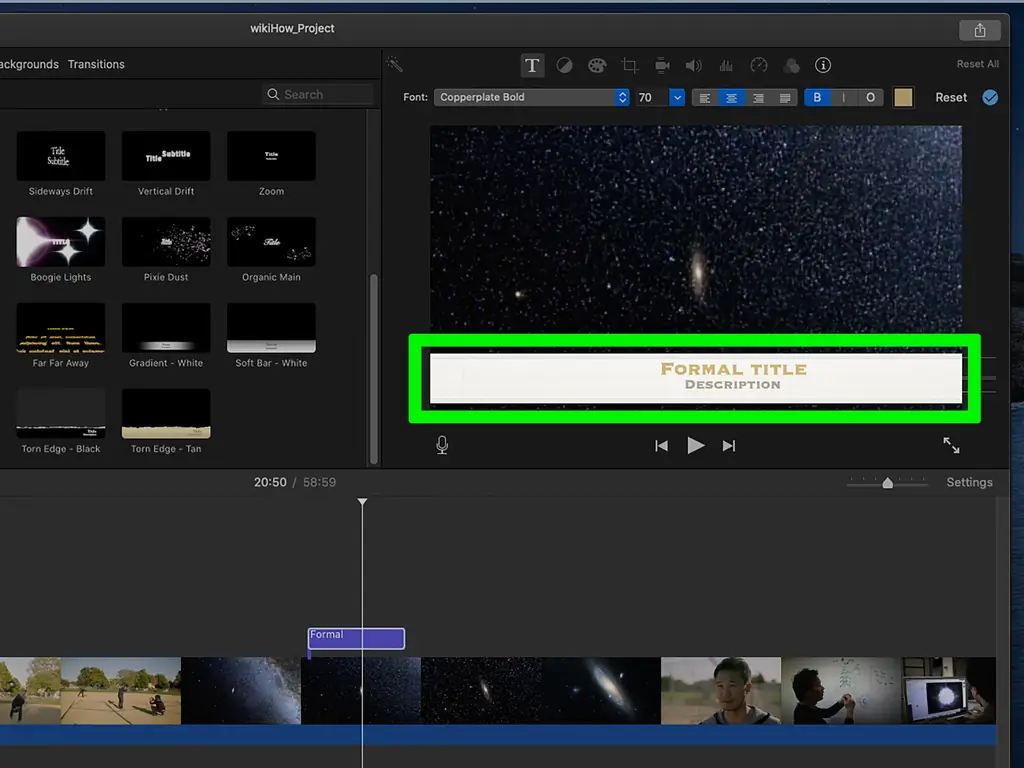The width and height of the screenshot is (1024, 768).
Task: Open the Backgrounds tab
Action: point(29,64)
